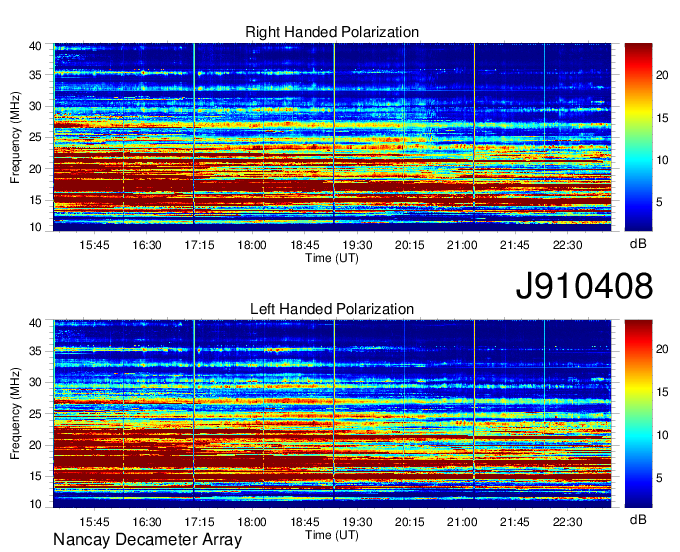Image resolution: width=680 pixels, height=552 pixels.
Task: Click the 10 MHz tick on bottom plot
Action: pyautogui.click(x=35, y=504)
